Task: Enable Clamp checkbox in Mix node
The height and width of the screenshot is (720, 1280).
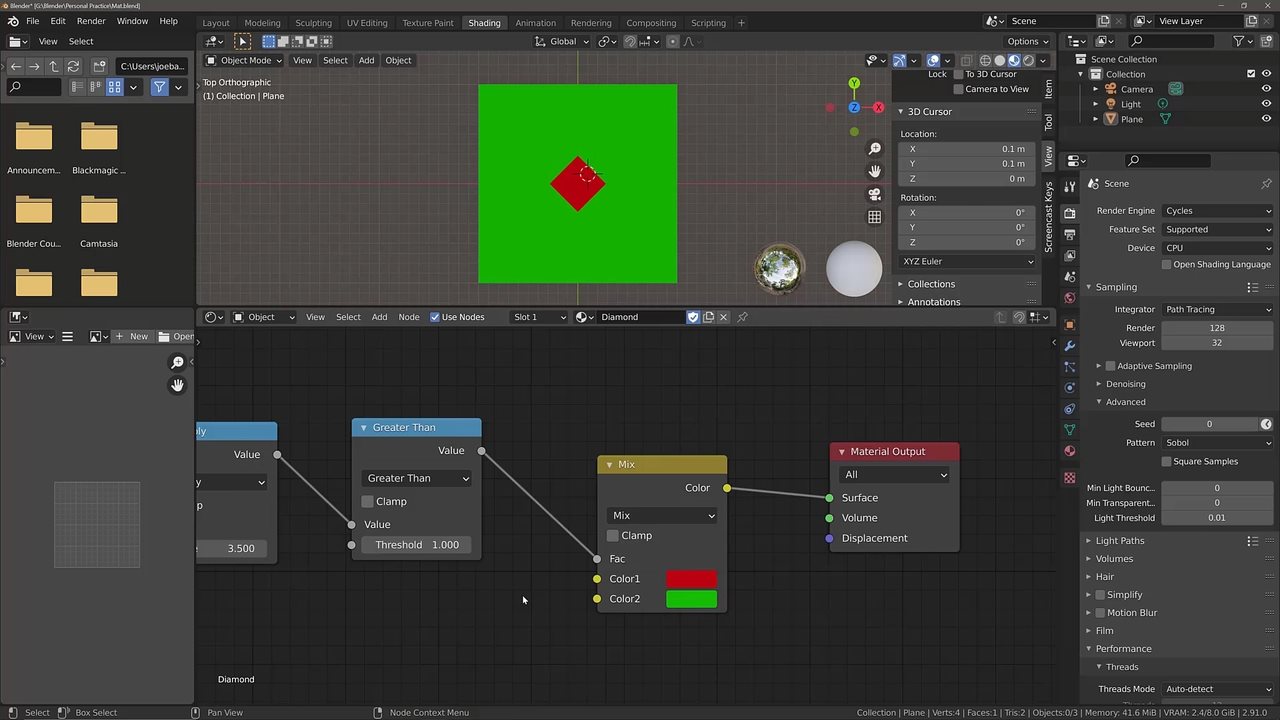Action: pos(613,536)
